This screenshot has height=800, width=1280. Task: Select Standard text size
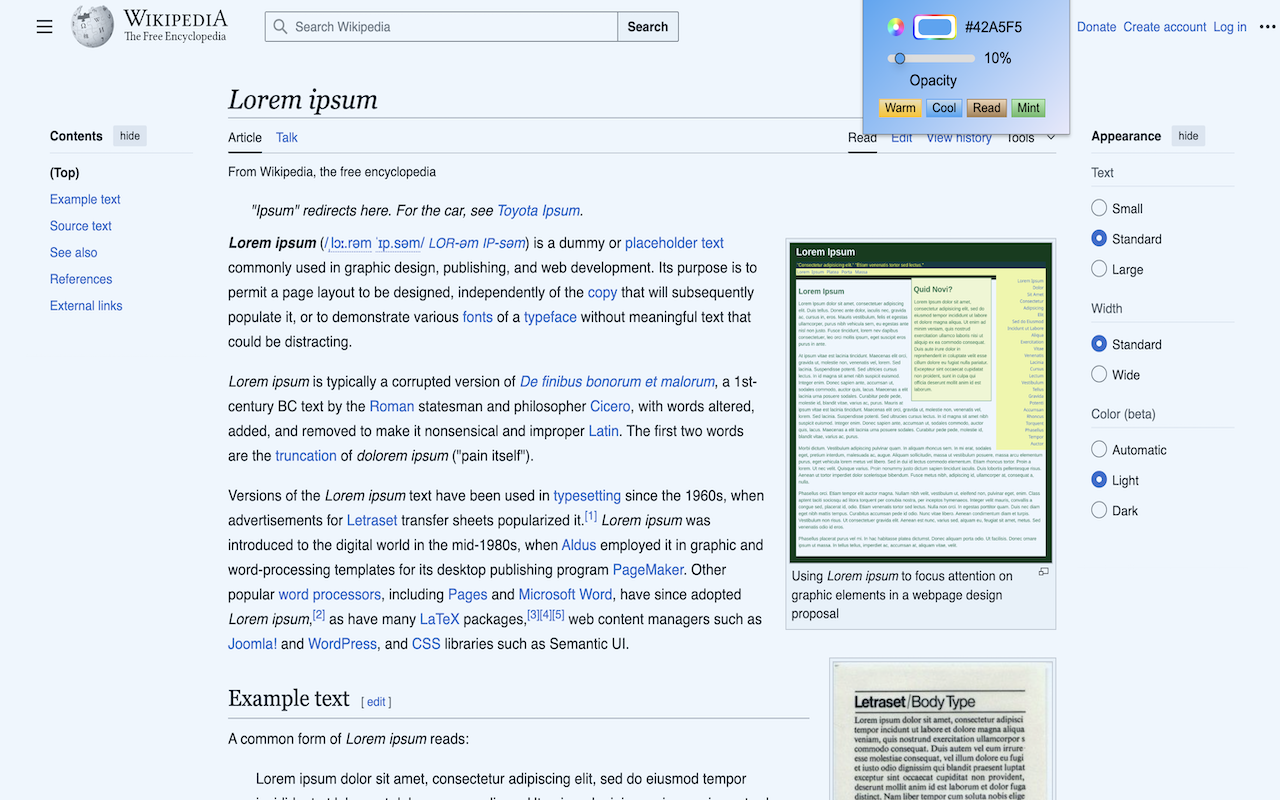(x=1099, y=239)
